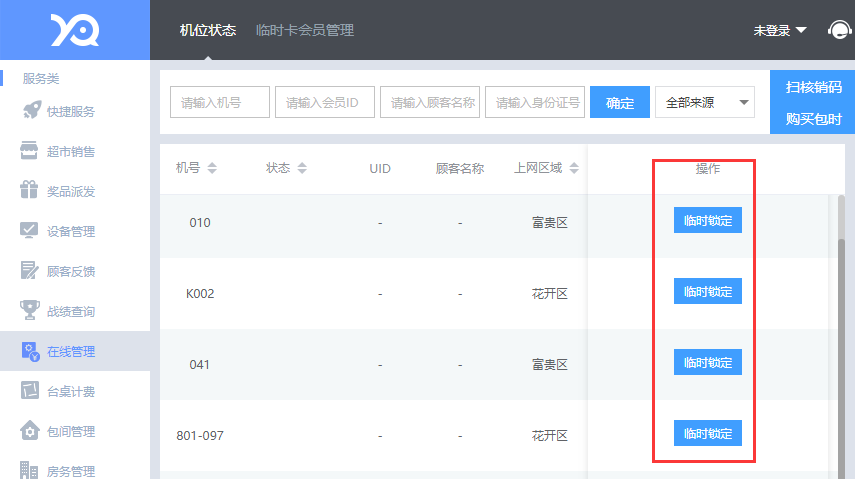
Task: Click 富贵区 in the 010 row
Action: [x=550, y=223]
